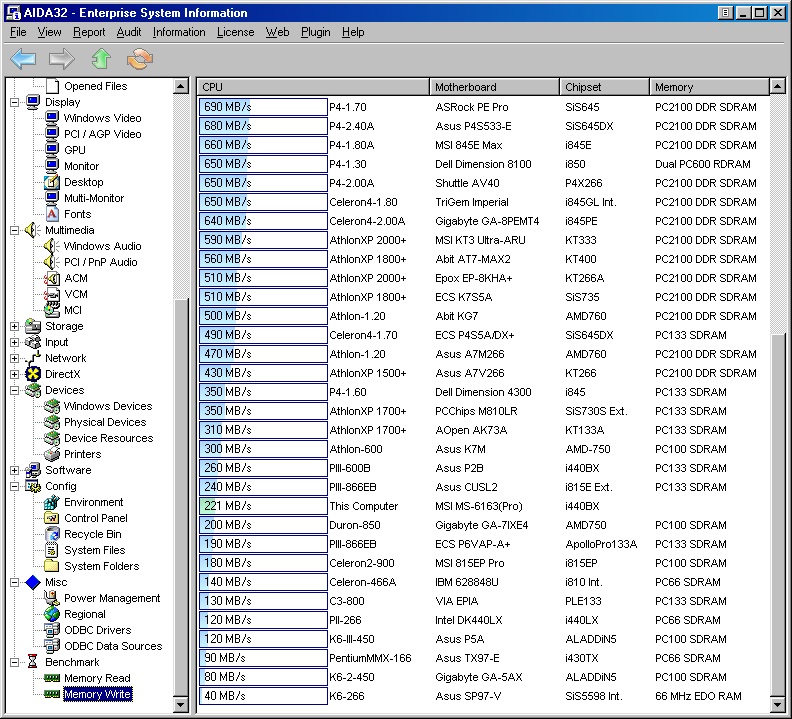Expand the DirectX tree node
Image resolution: width=792 pixels, height=719 pixels.
15,374
